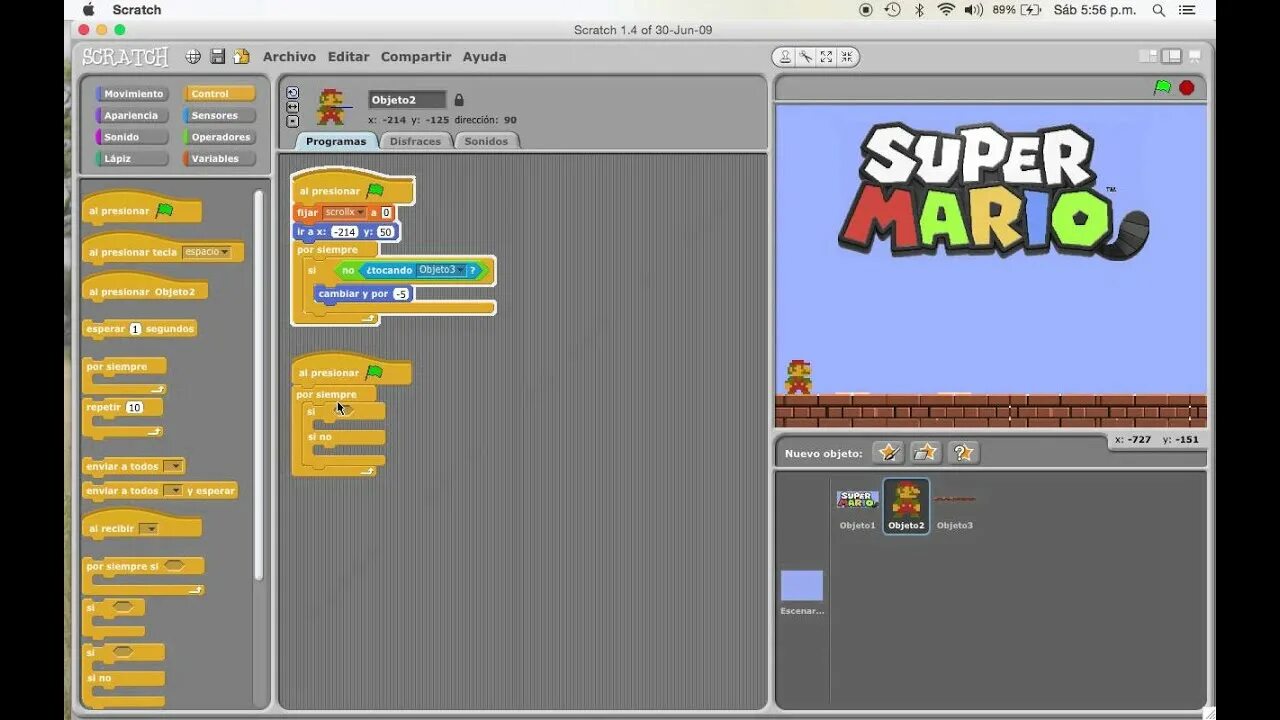Click the volume icon in menu bar
The image size is (1280, 720).
[974, 10]
